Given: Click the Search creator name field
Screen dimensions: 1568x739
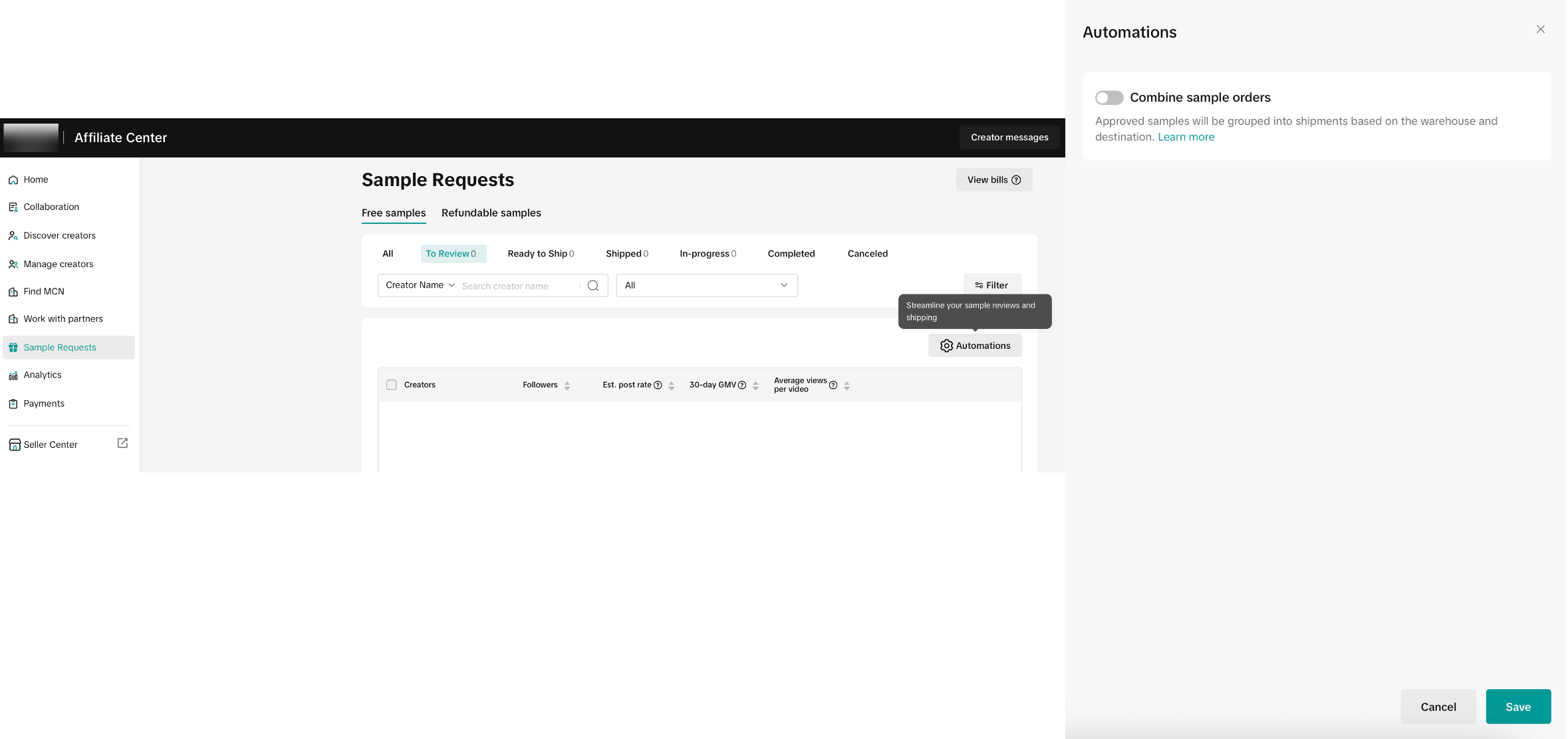Looking at the screenshot, I should 518,286.
